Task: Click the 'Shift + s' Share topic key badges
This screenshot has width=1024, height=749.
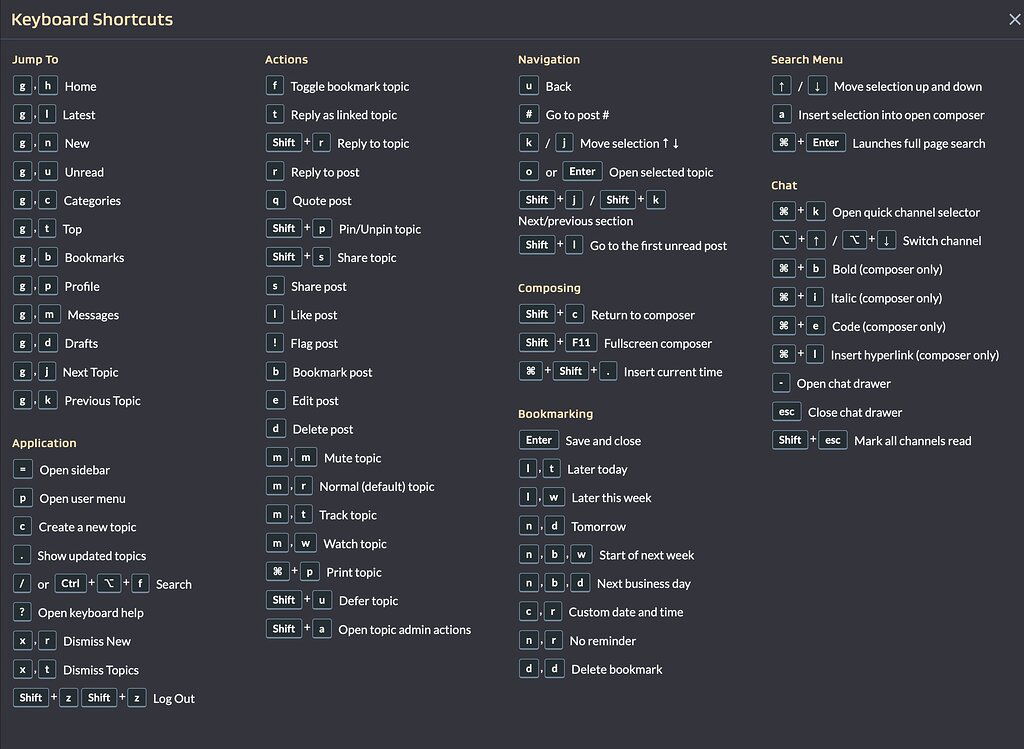Action: [x=297, y=257]
